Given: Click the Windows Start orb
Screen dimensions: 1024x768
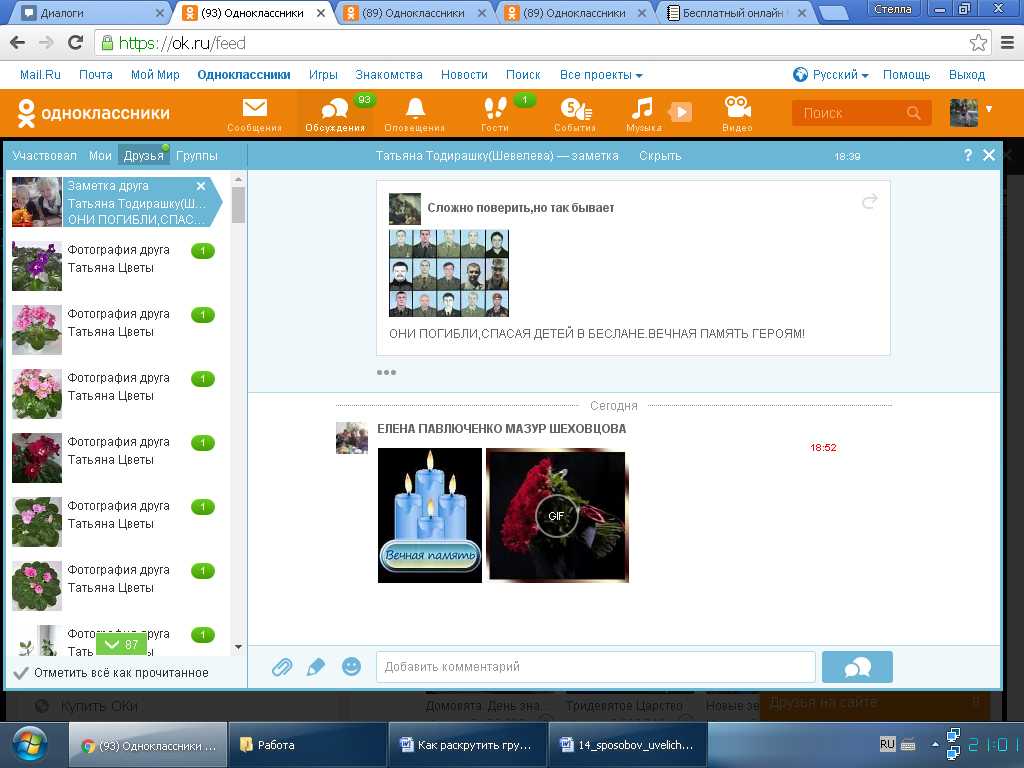Looking at the screenshot, I should click(x=30, y=745).
